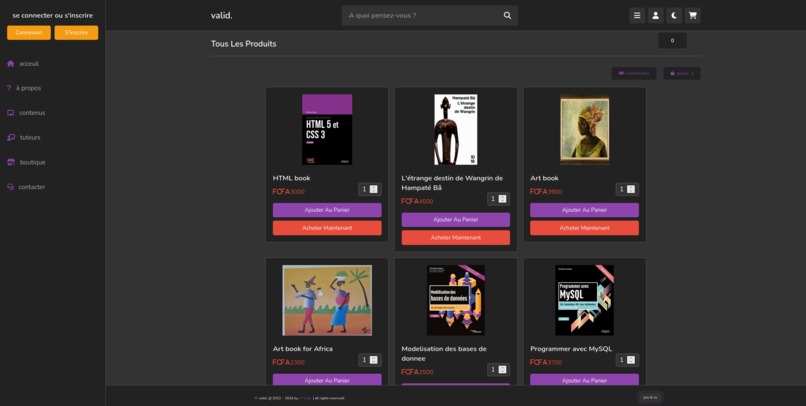Click the Tous Les Produits heading

click(244, 44)
